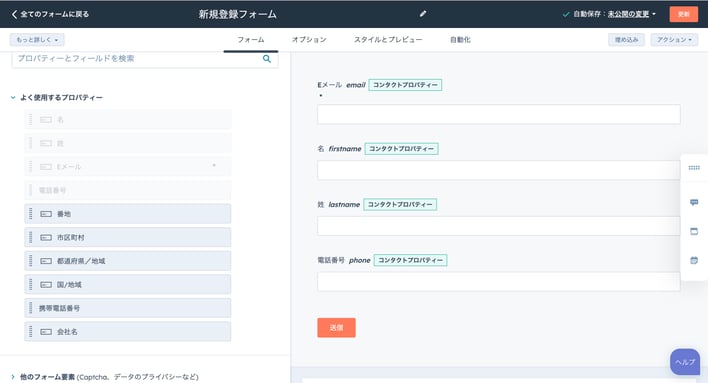
Task: Select the 携帯電話番号 property row
Action: (x=128, y=308)
